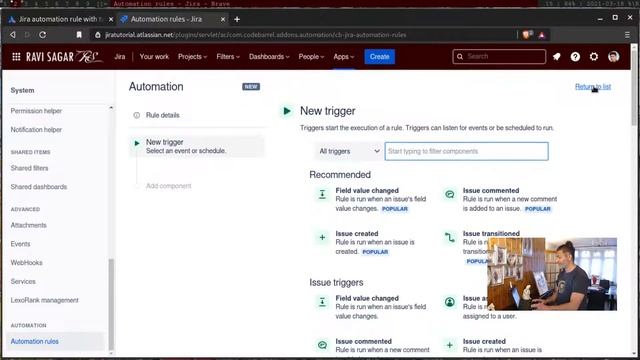
Task: Reload the page with the refresh icon
Action: pyautogui.click(x=42, y=35)
